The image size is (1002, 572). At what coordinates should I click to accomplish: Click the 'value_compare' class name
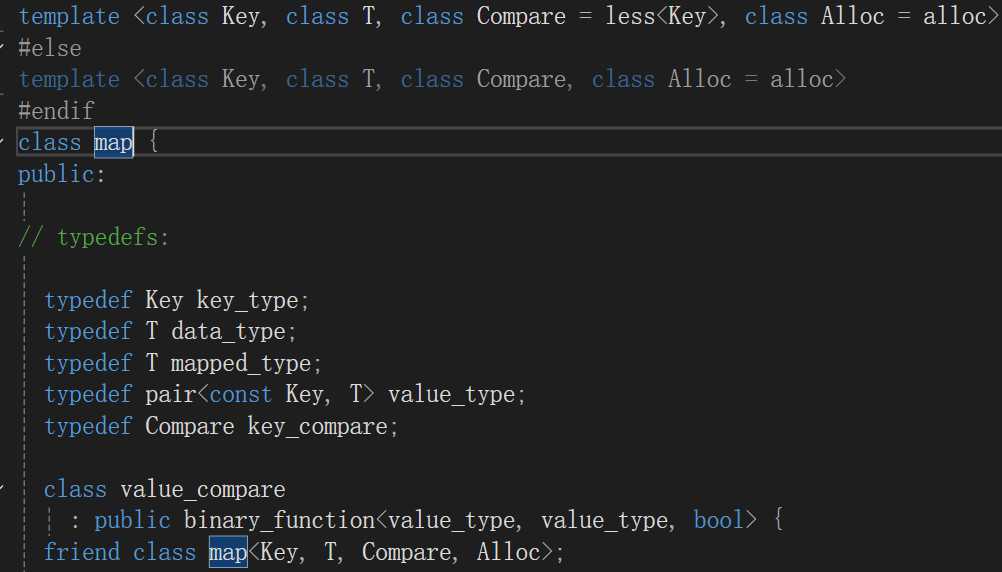[x=203, y=490]
